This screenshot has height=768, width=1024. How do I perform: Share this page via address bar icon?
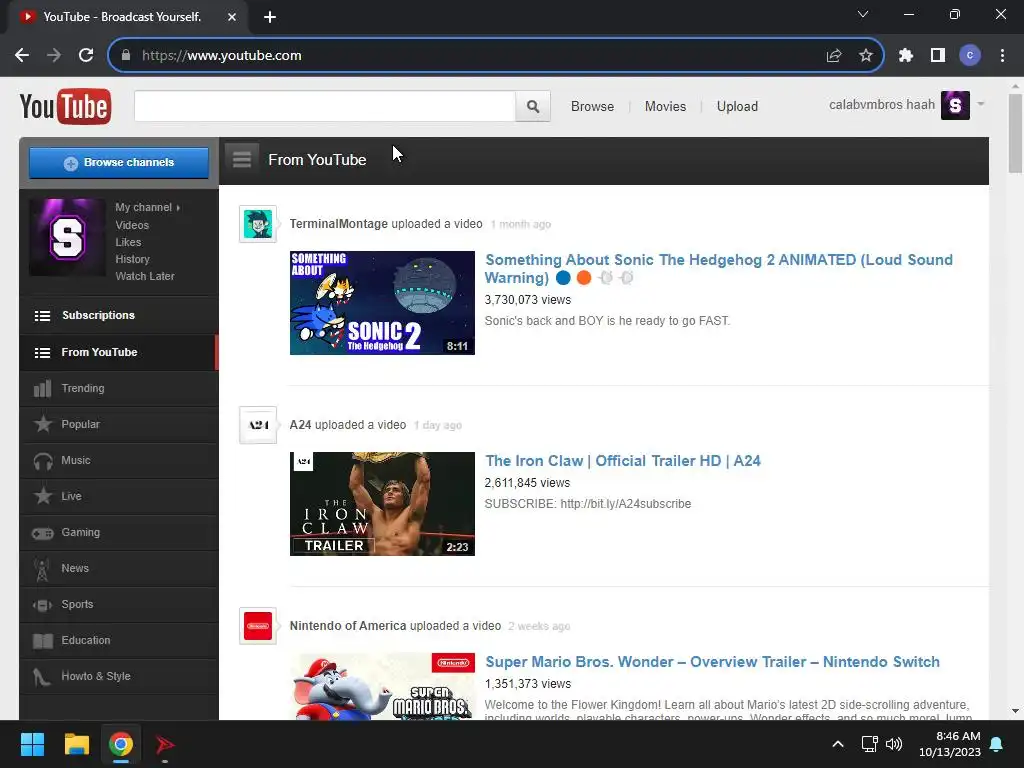(x=833, y=56)
